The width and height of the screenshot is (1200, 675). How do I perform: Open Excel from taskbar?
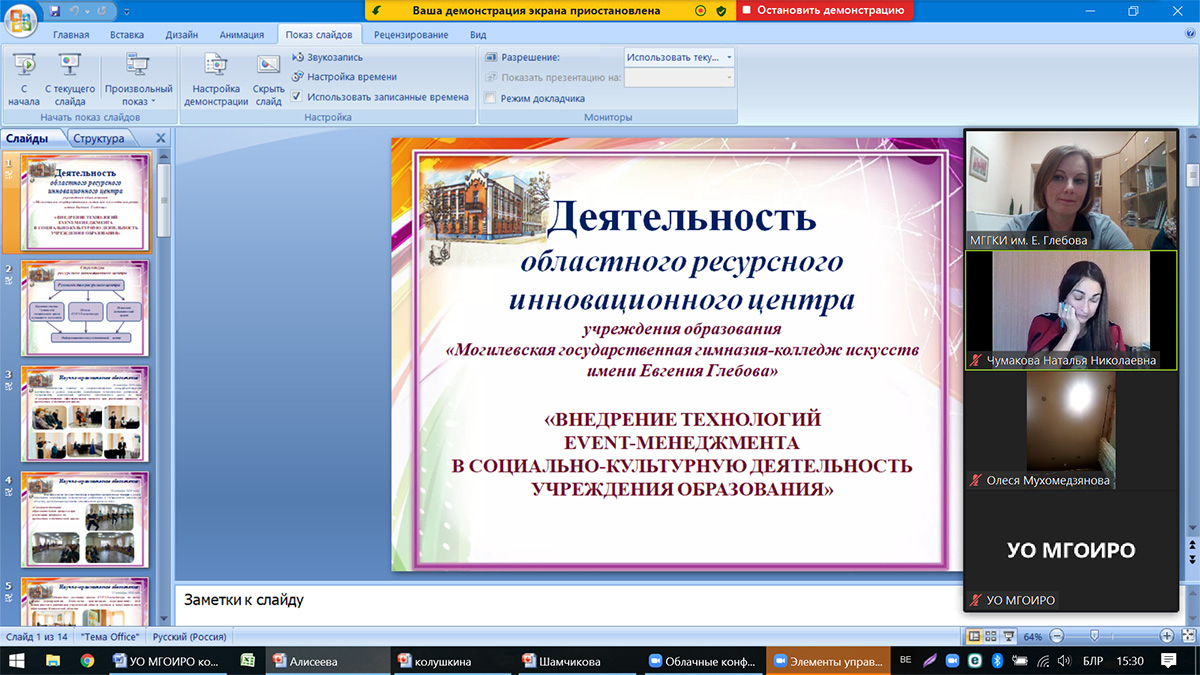coord(247,660)
